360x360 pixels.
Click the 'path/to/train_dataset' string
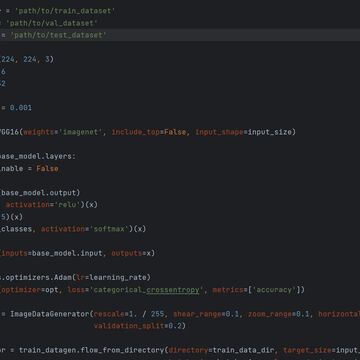pos(65,11)
